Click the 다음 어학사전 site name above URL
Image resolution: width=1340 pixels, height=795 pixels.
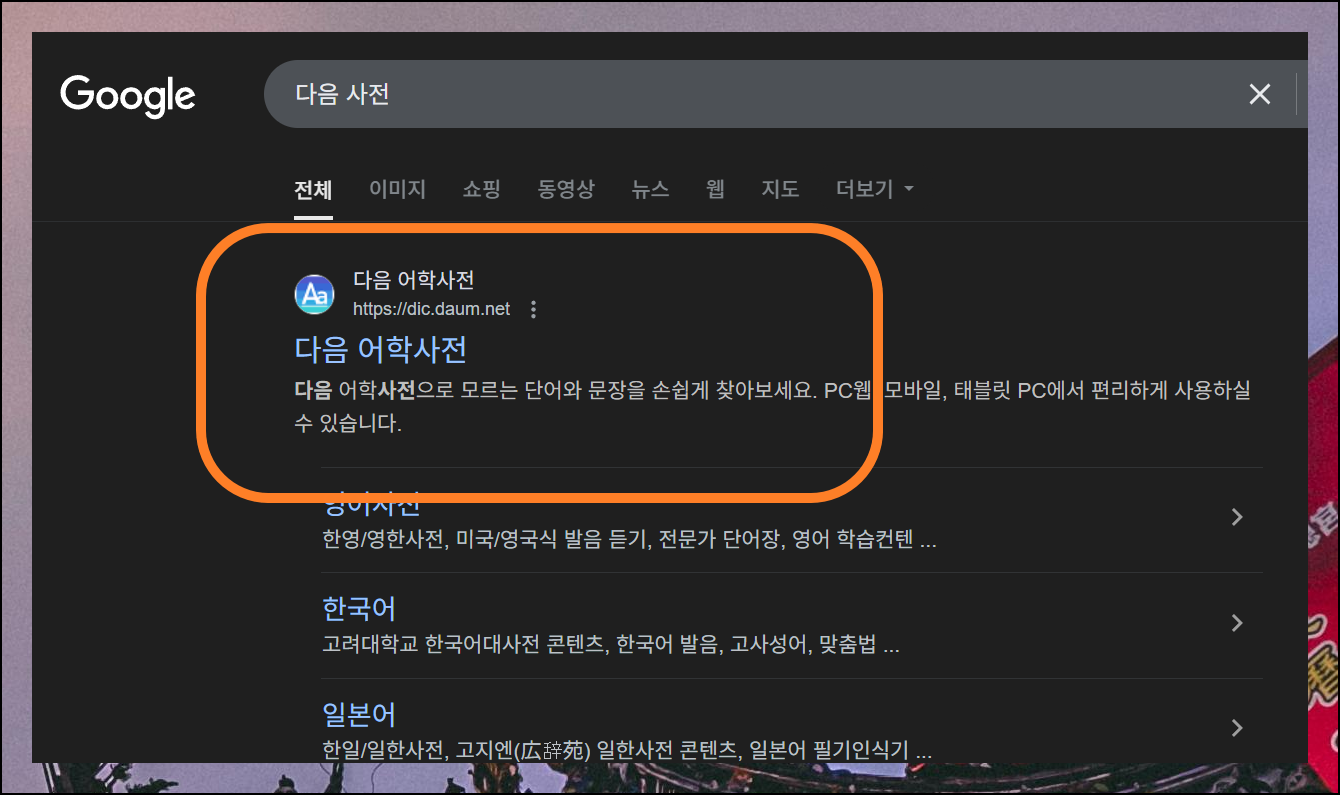[413, 281]
